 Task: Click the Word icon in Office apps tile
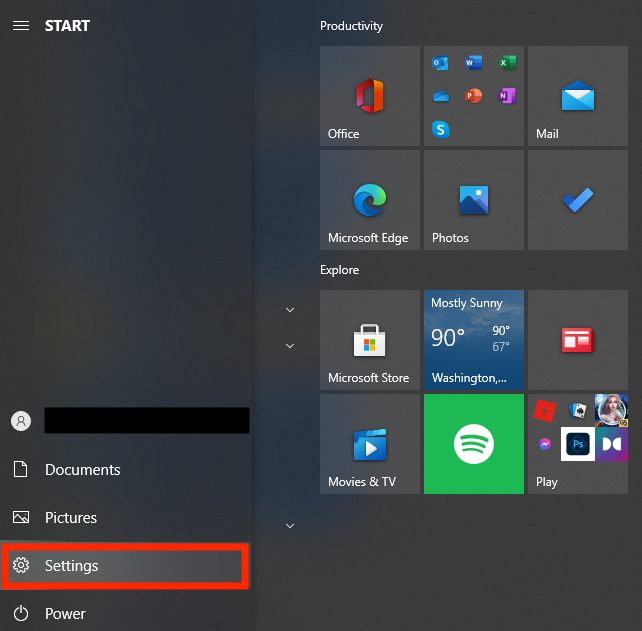click(473, 63)
